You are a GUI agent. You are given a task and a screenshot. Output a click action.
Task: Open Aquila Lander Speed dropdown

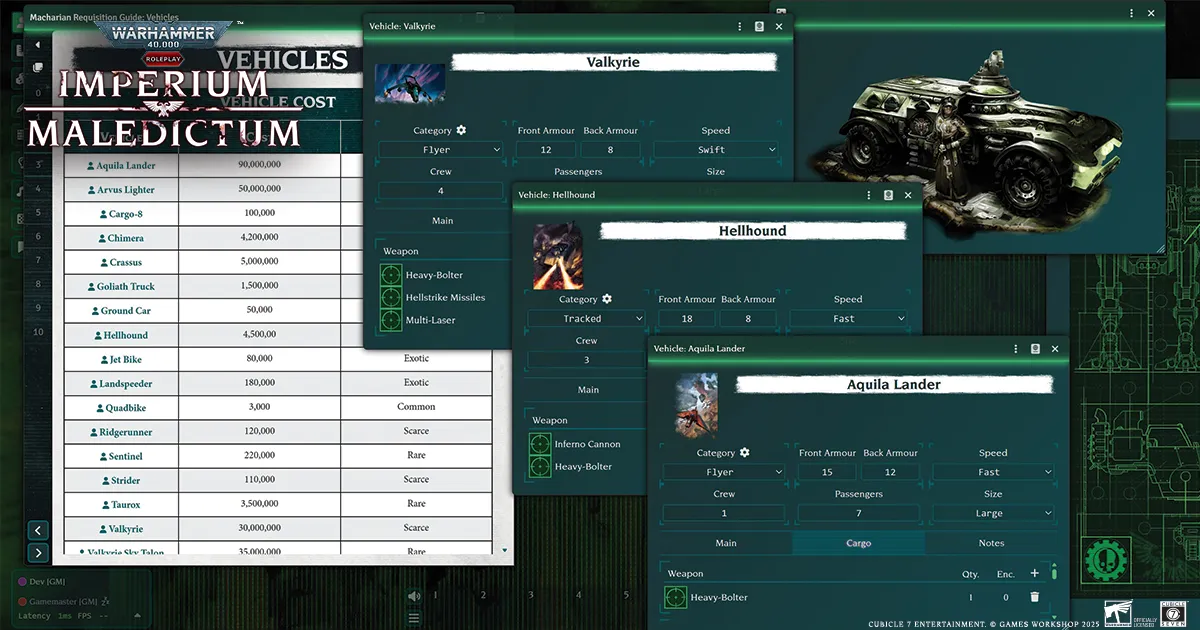click(993, 472)
